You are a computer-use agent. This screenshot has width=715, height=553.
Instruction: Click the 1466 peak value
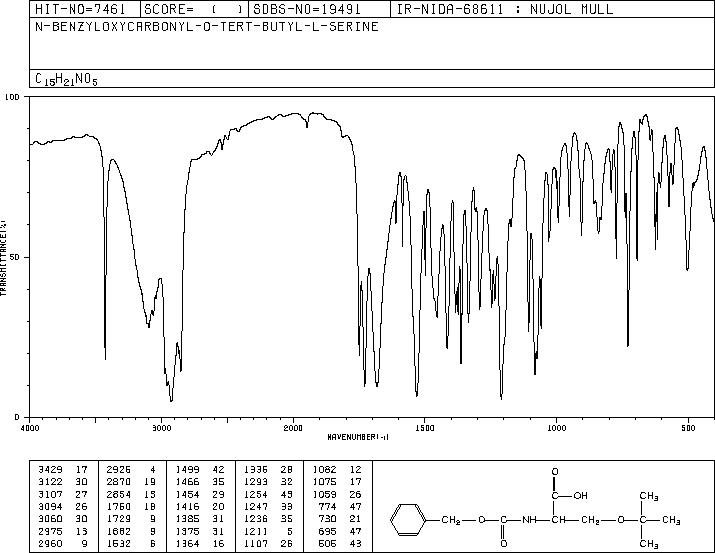click(x=187, y=481)
